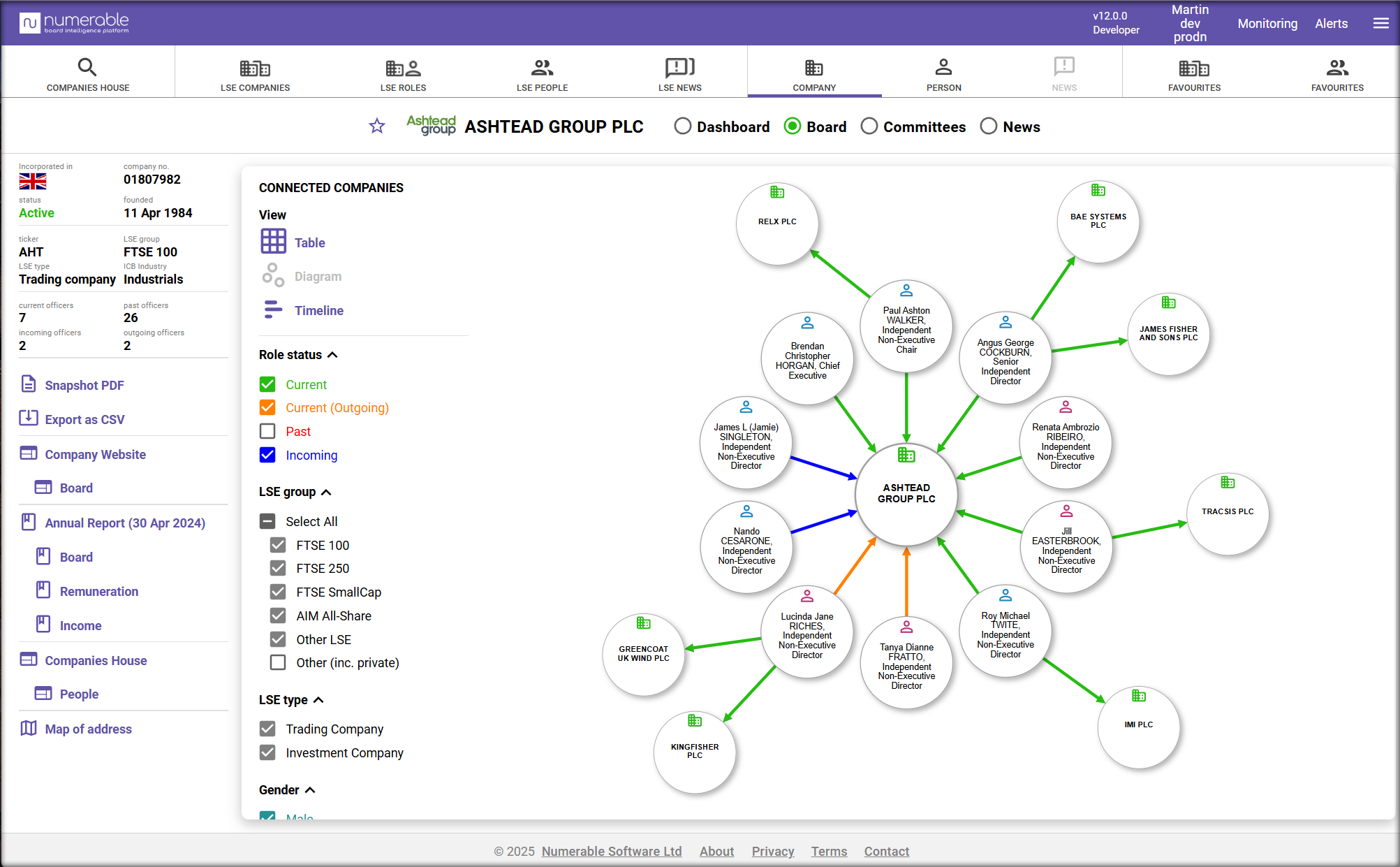1400x867 pixels.
Task: Switch to the Person tab
Action: click(943, 73)
